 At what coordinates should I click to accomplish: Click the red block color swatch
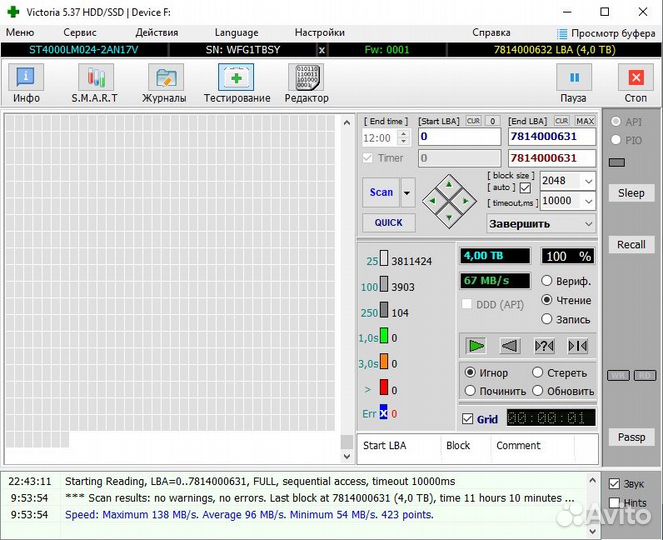click(x=383, y=388)
